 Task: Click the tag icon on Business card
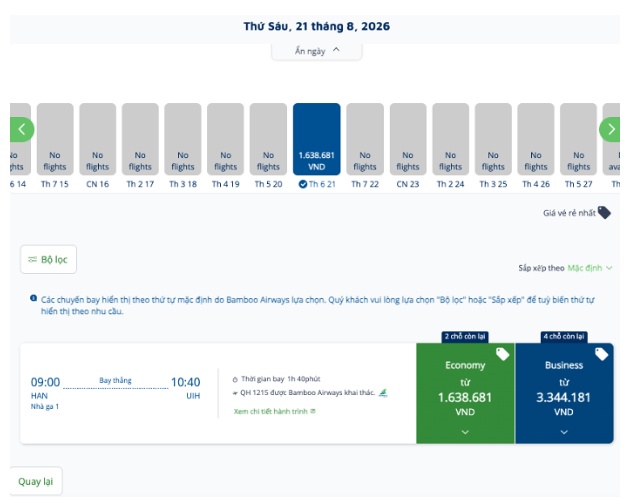point(601,354)
